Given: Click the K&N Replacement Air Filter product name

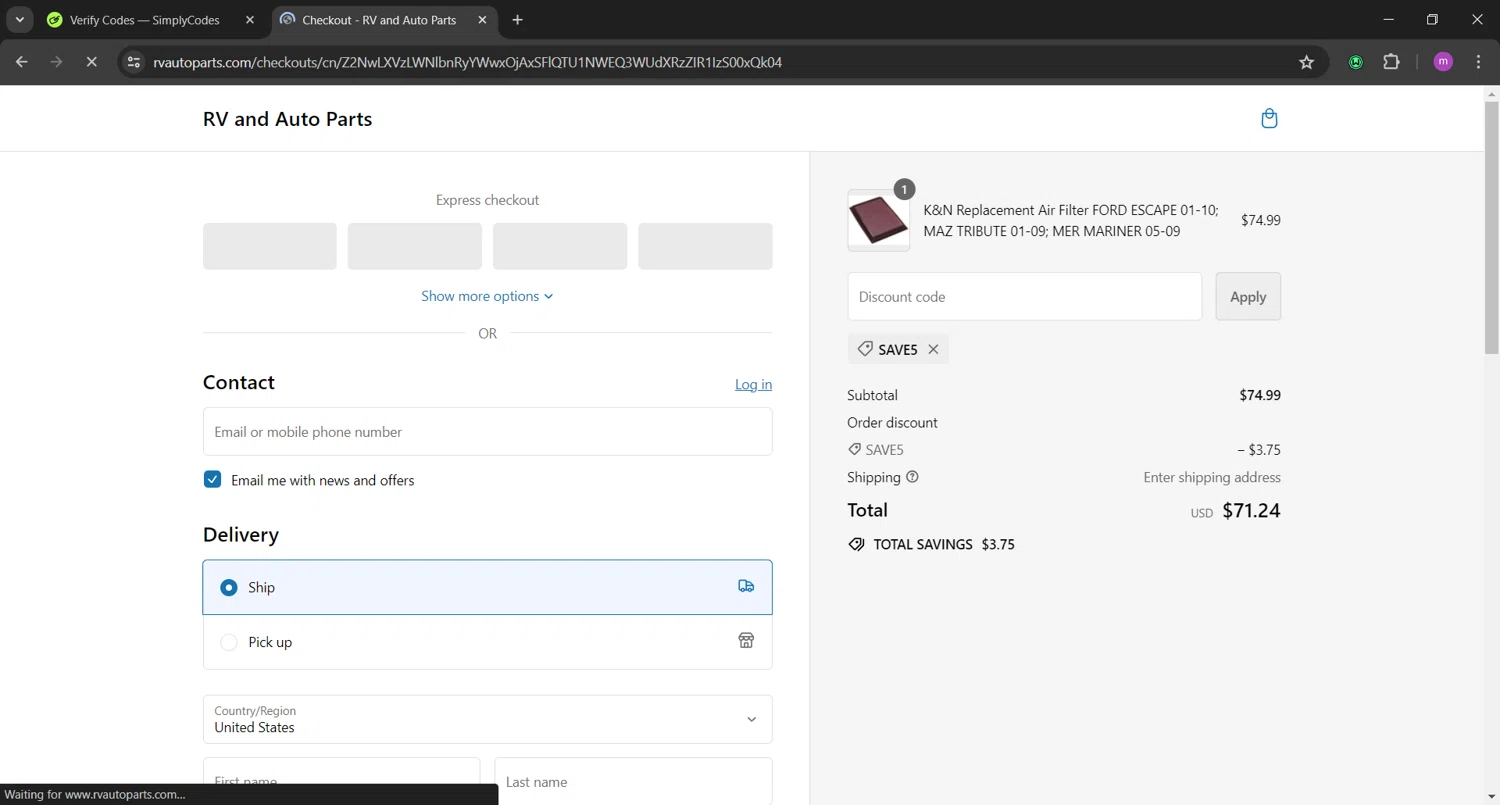Looking at the screenshot, I should pos(1071,220).
